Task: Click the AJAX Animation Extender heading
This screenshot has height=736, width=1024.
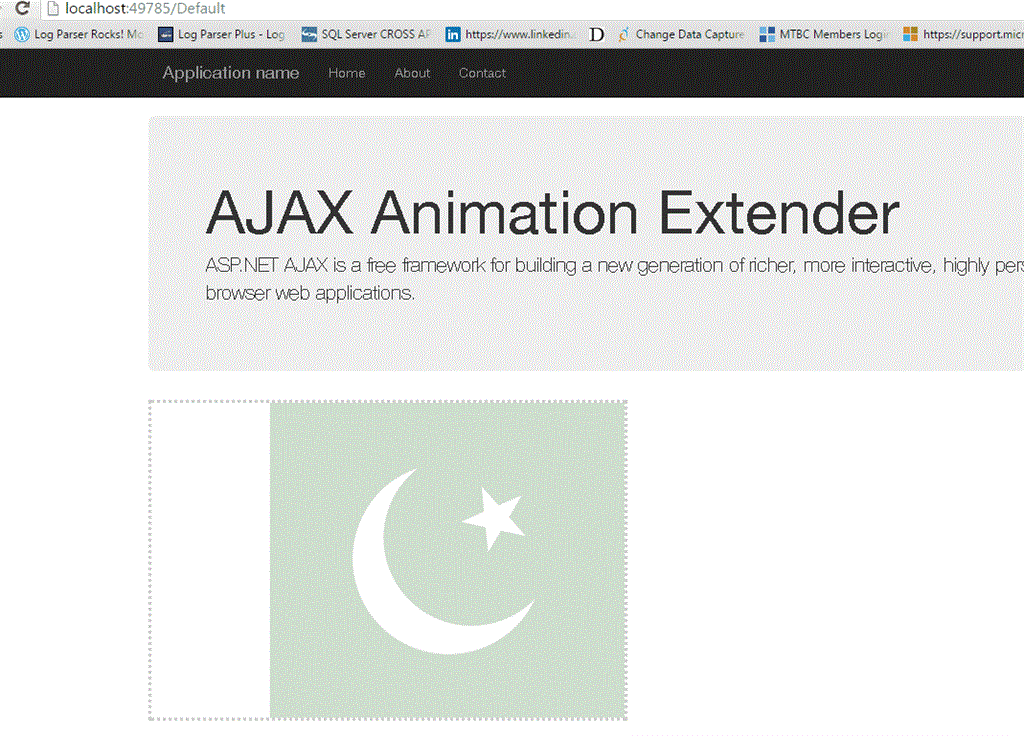Action: tap(552, 212)
